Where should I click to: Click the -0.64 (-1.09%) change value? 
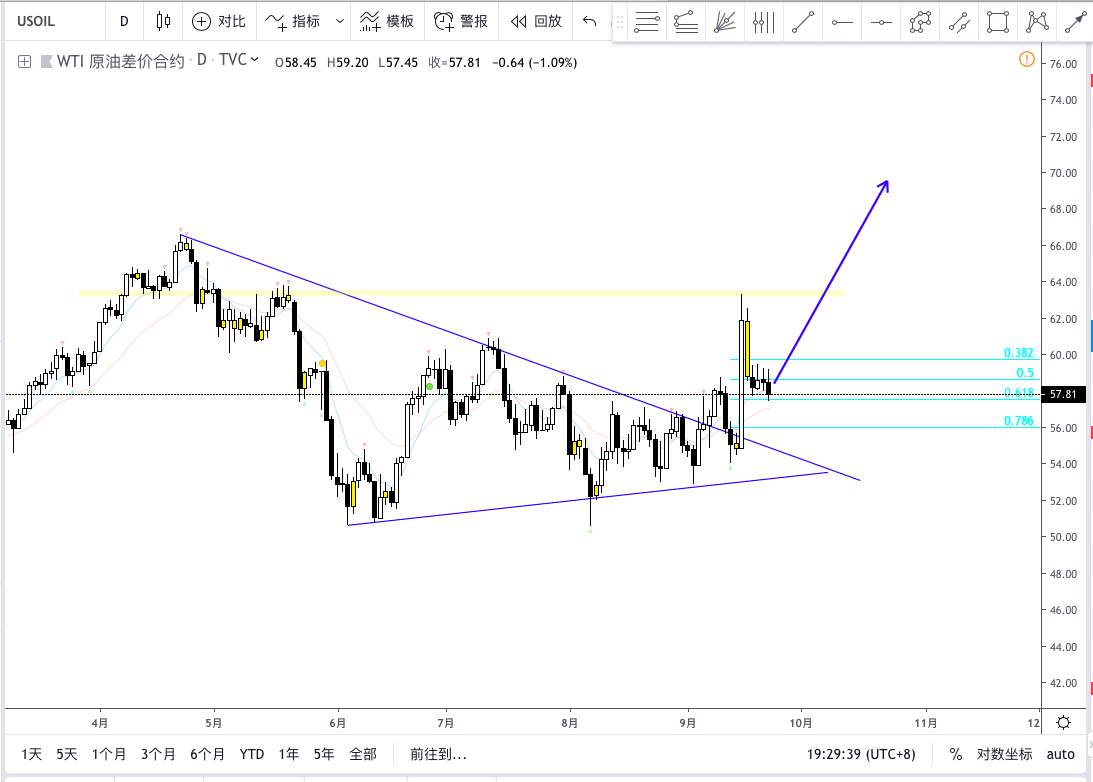[x=535, y=62]
